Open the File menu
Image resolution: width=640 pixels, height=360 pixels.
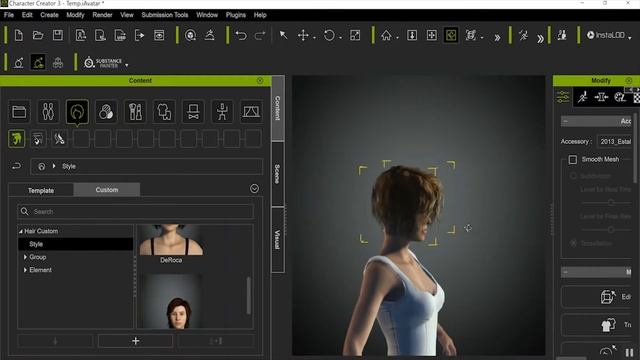tap(9, 15)
